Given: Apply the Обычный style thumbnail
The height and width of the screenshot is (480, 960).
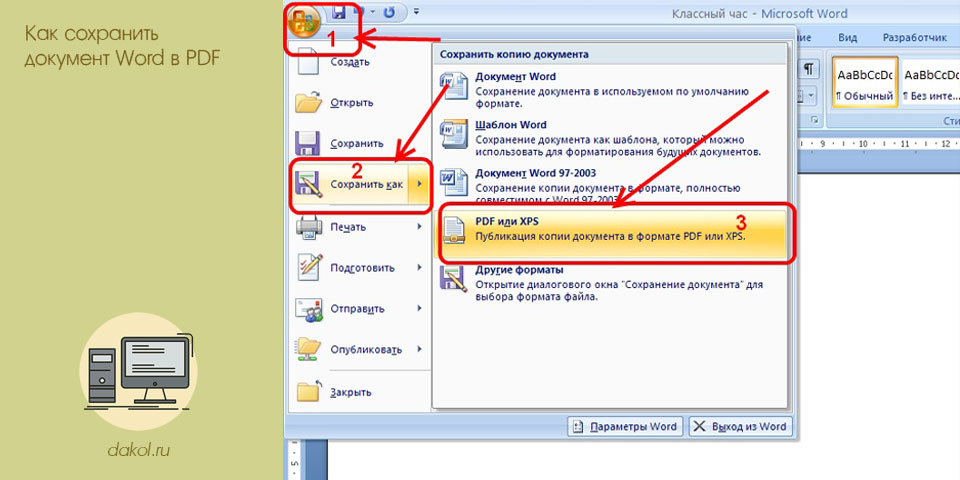Looking at the screenshot, I should click(x=865, y=83).
